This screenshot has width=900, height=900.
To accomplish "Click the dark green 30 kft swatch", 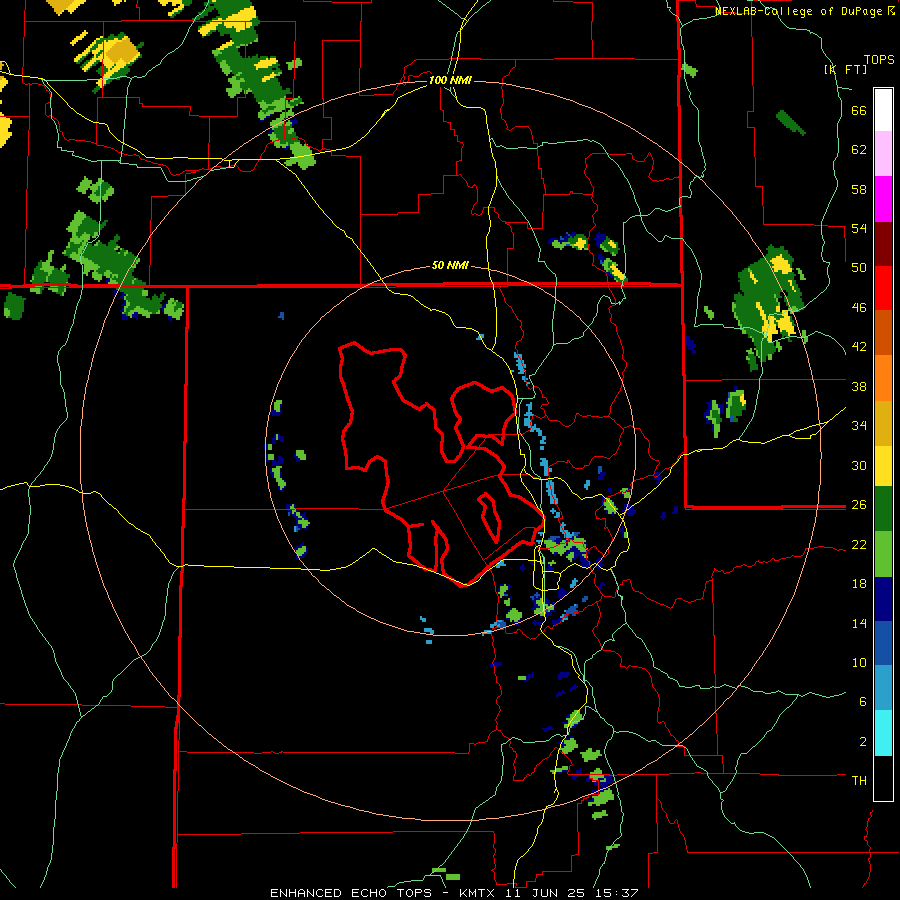I will (x=883, y=509).
